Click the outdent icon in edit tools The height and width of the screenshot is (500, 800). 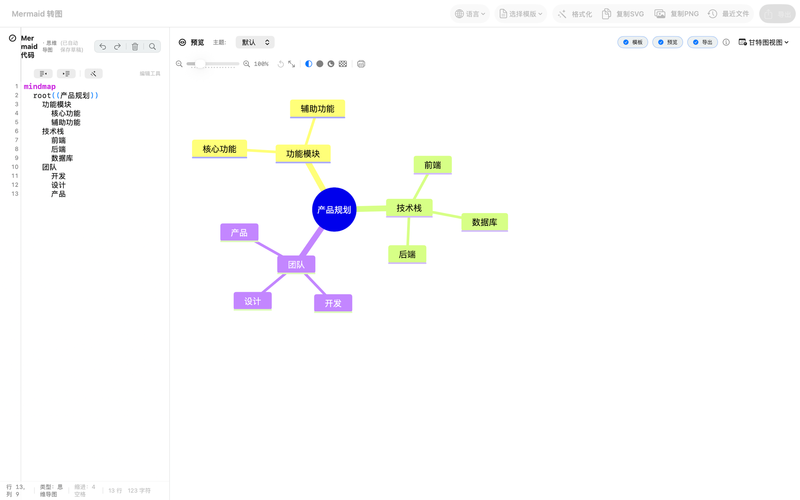click(43, 73)
